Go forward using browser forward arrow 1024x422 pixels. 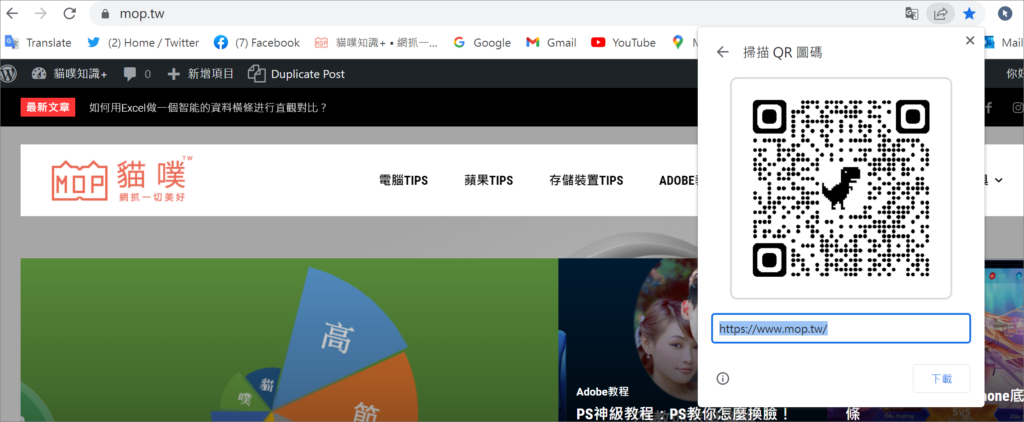[40, 14]
